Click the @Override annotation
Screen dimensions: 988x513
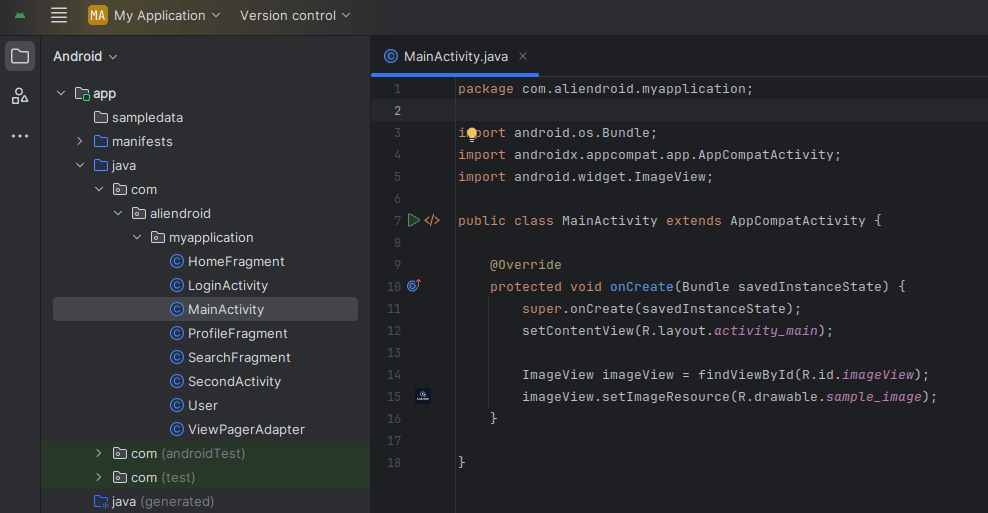tap(526, 265)
